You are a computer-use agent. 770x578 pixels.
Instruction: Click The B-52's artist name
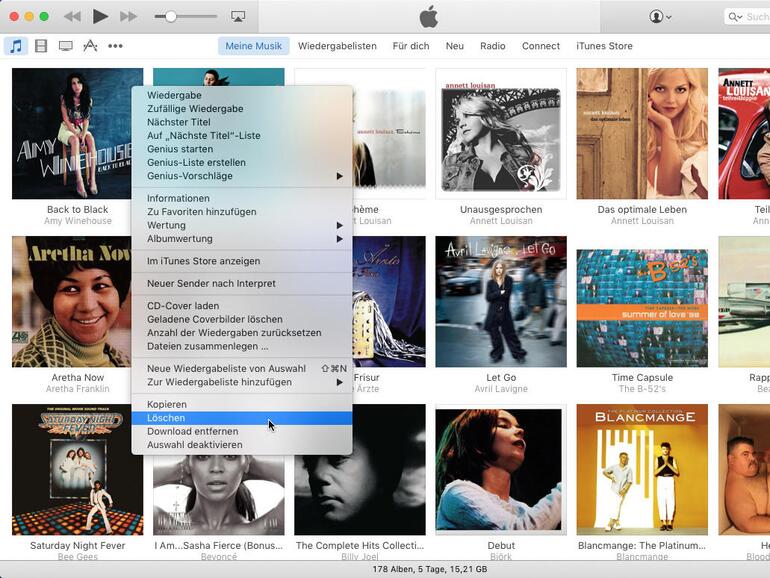pos(642,389)
